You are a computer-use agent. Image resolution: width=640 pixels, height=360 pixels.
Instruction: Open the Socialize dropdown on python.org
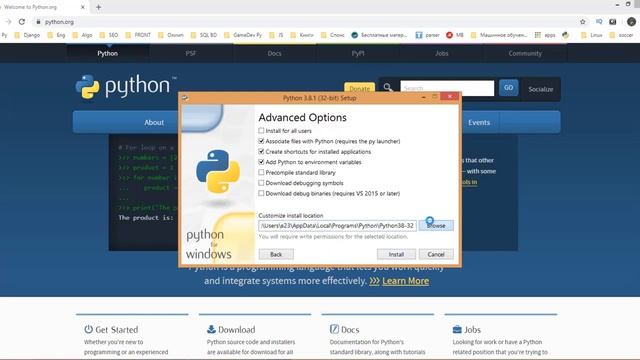click(x=540, y=89)
